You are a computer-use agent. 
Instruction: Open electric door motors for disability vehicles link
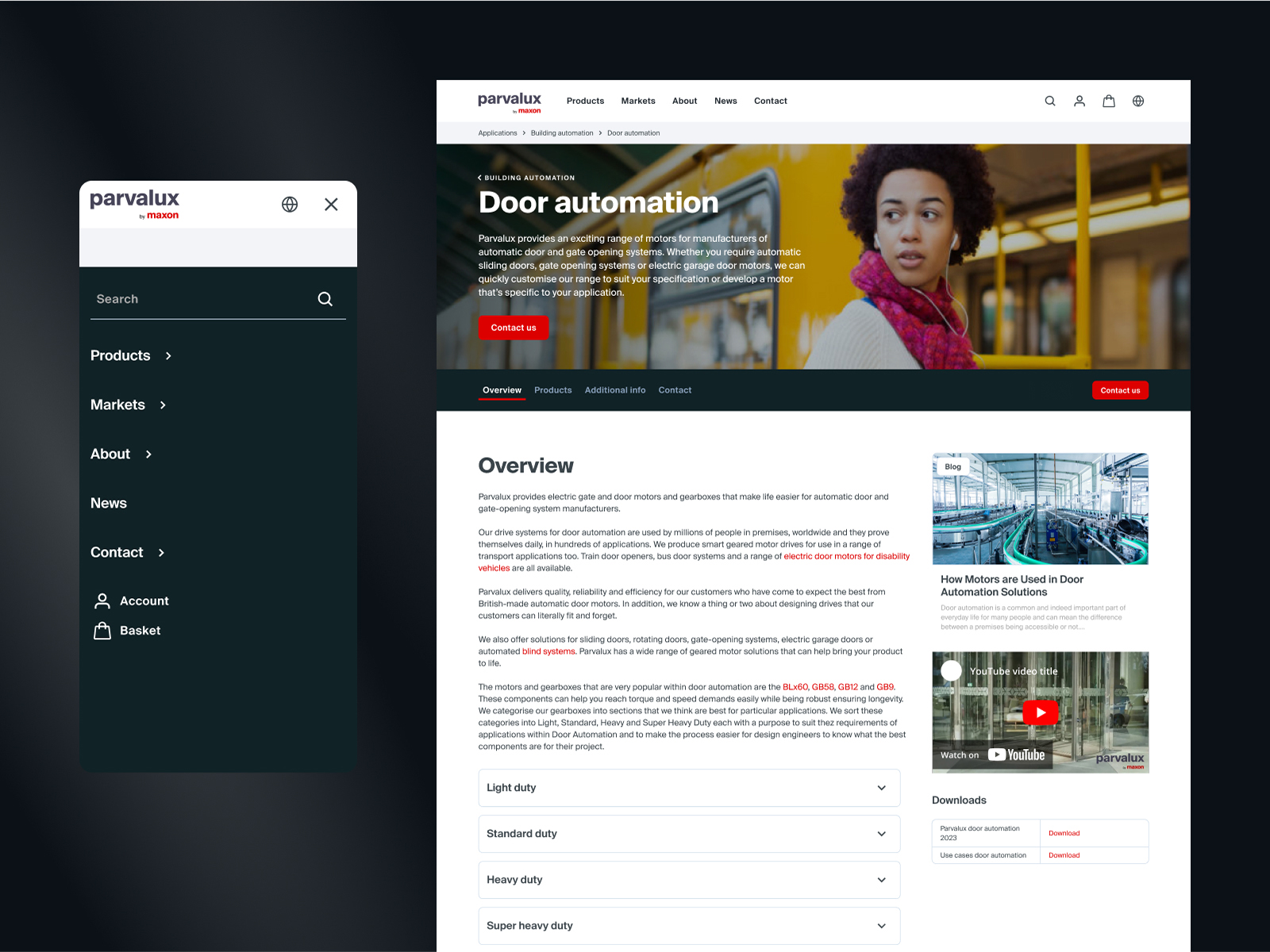pos(846,556)
